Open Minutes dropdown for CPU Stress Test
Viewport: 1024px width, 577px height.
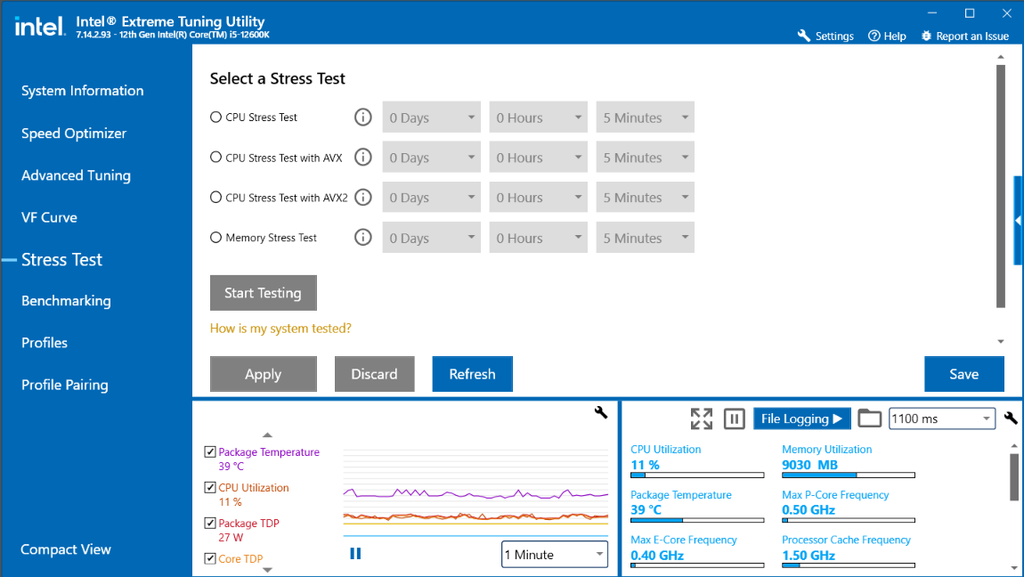point(645,117)
